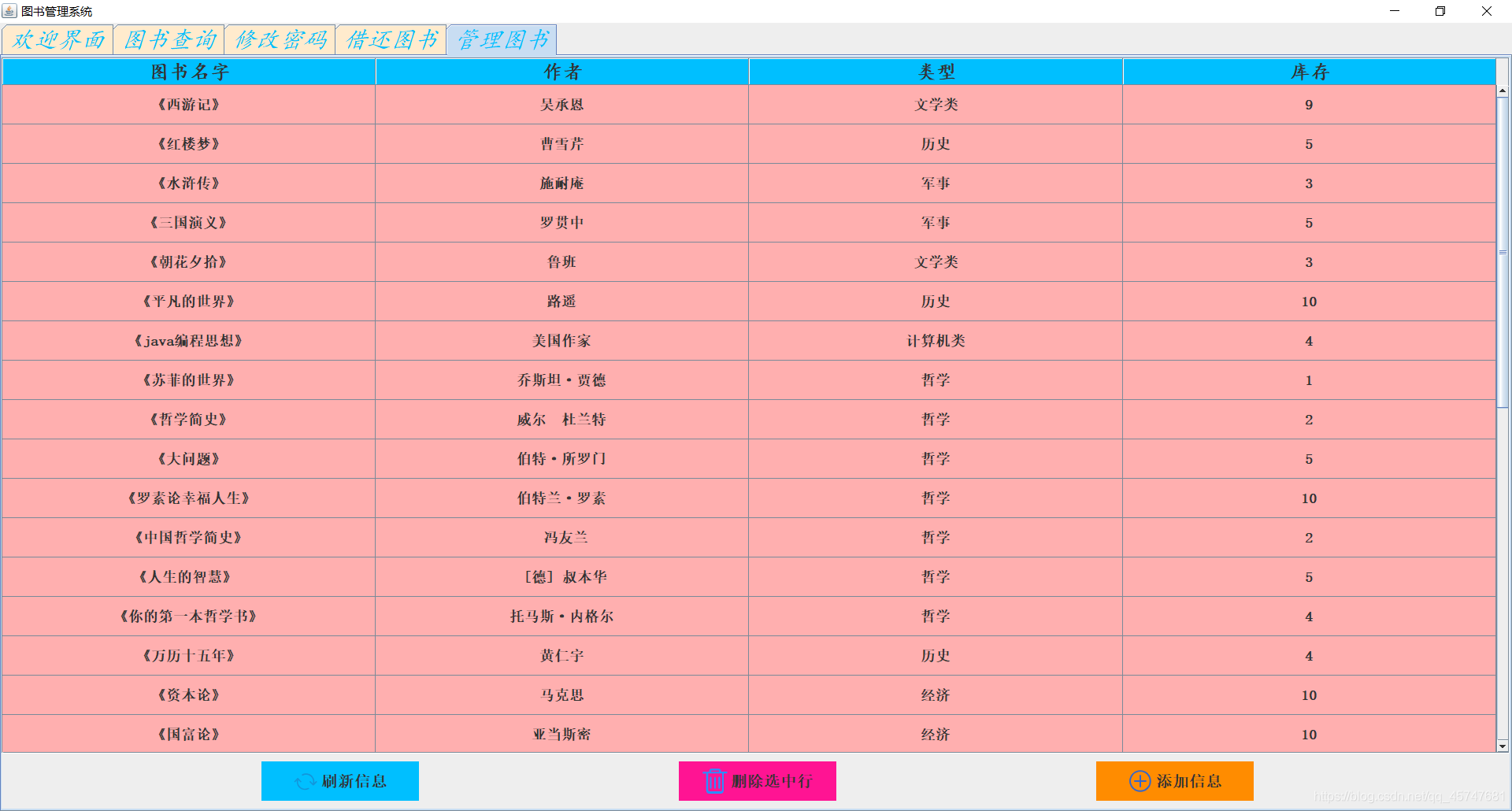This screenshot has width=1512, height=811.
Task: Click author cell 马克思
Action: coord(562,695)
